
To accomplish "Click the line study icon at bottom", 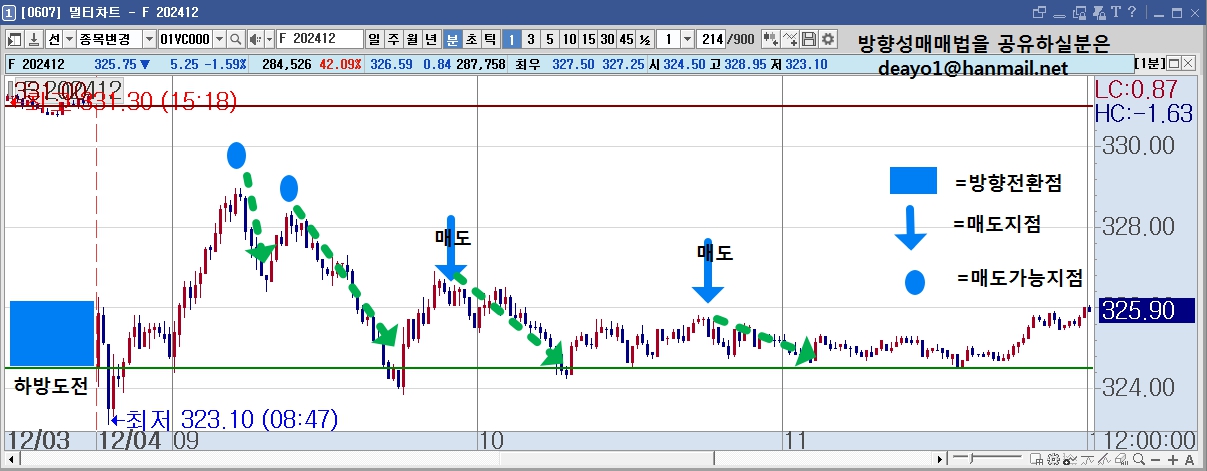I will click(x=1087, y=459).
